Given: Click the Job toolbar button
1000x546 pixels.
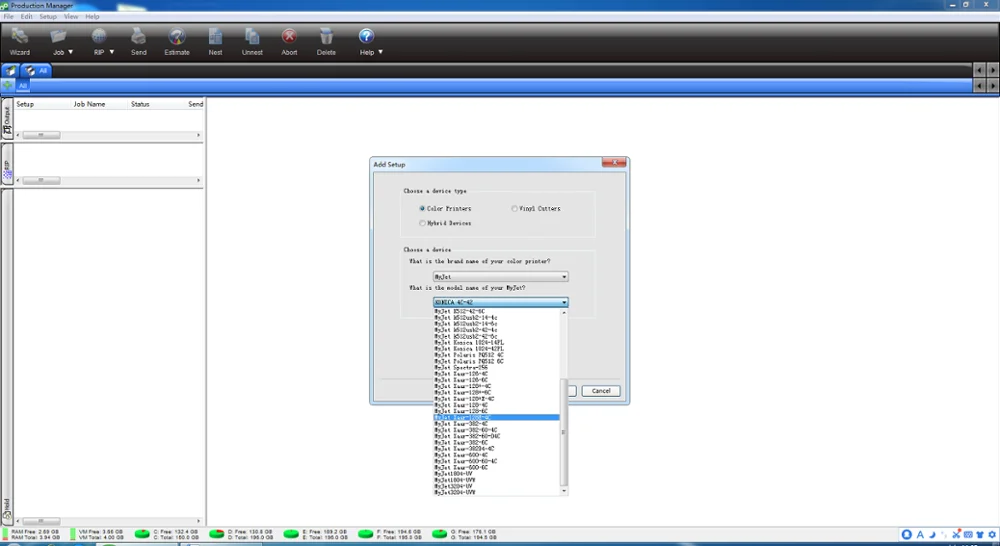Looking at the screenshot, I should tap(59, 42).
